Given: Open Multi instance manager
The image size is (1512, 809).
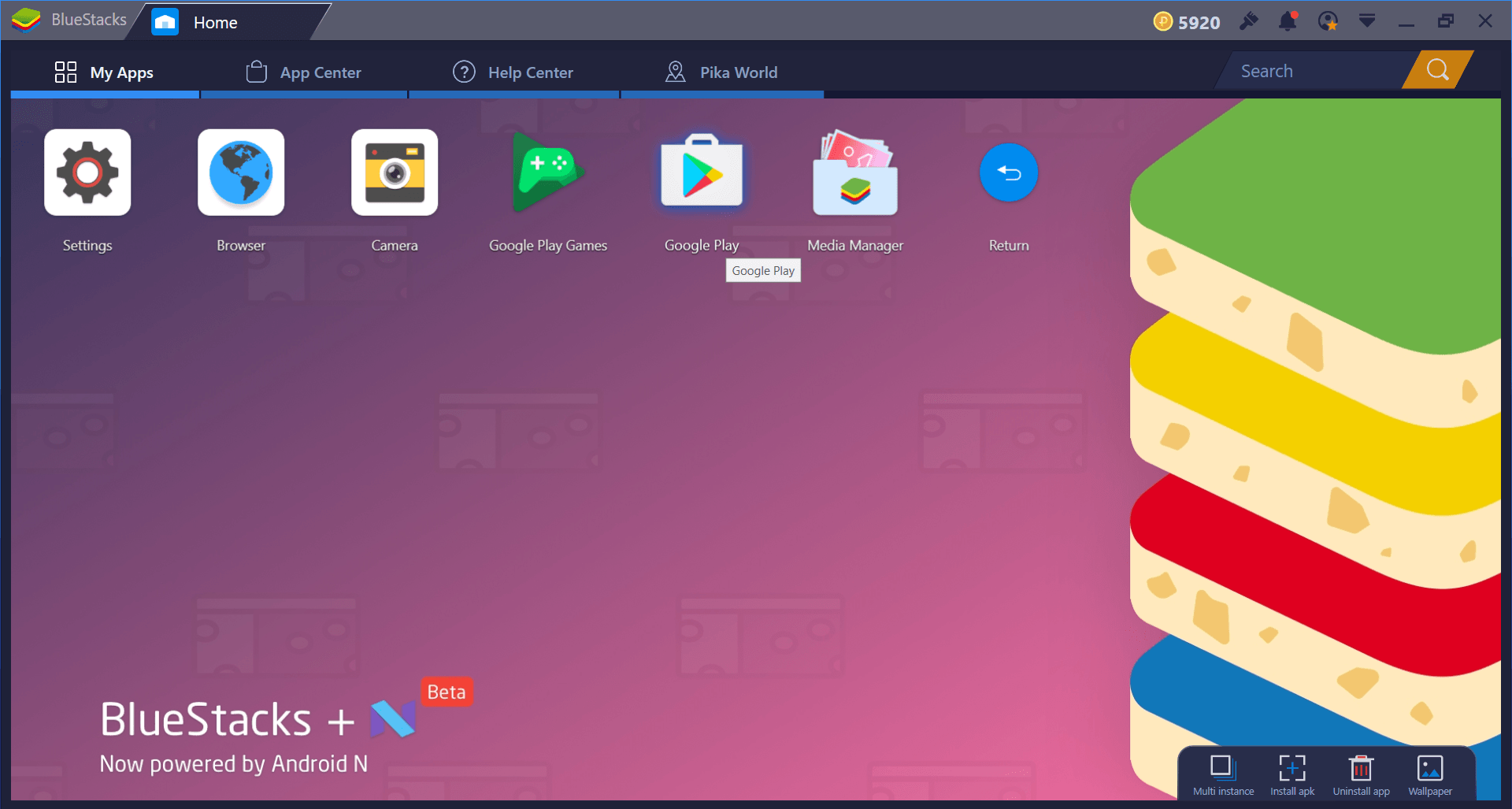Looking at the screenshot, I should coord(1223,775).
